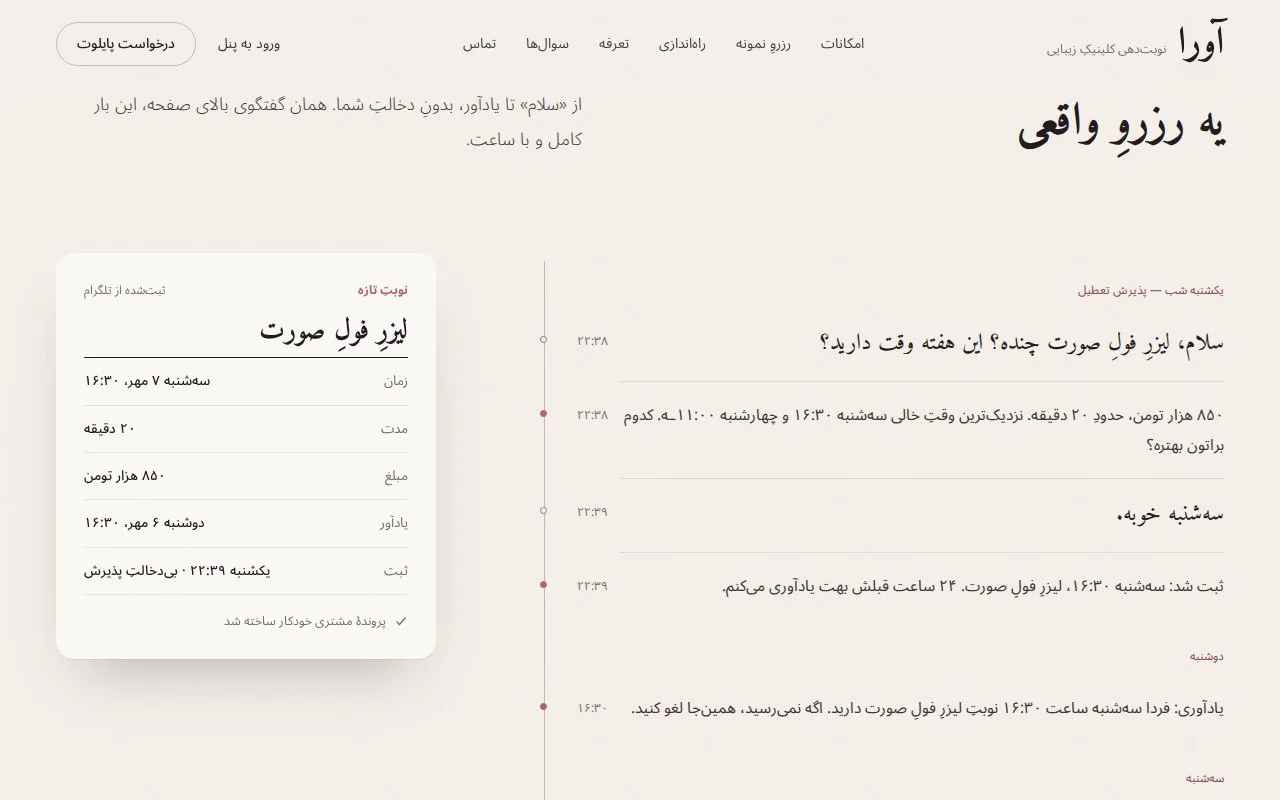
Task: Select راه‌اندازی in the top navigation
Action: [682, 44]
